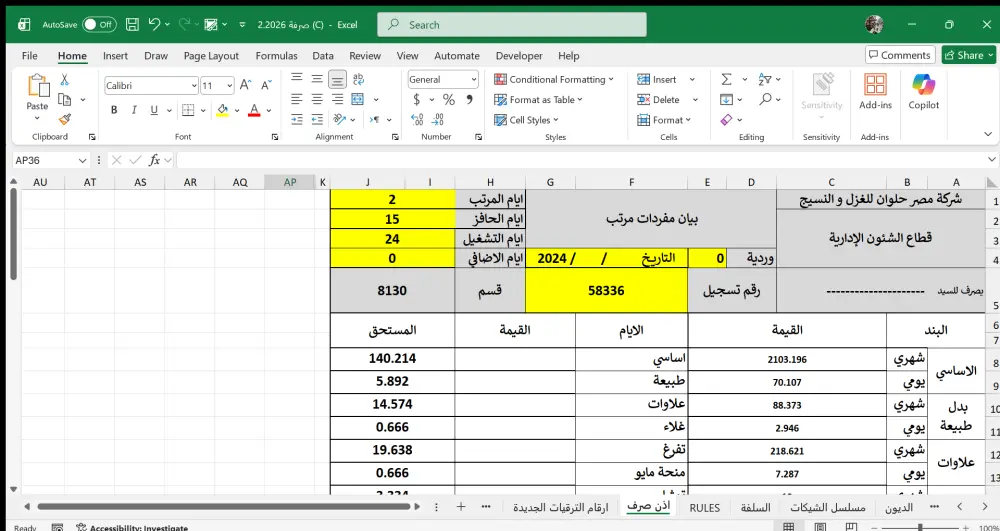Click Decrease Font Size icon
The height and width of the screenshot is (531, 1000).
pyautogui.click(x=265, y=85)
